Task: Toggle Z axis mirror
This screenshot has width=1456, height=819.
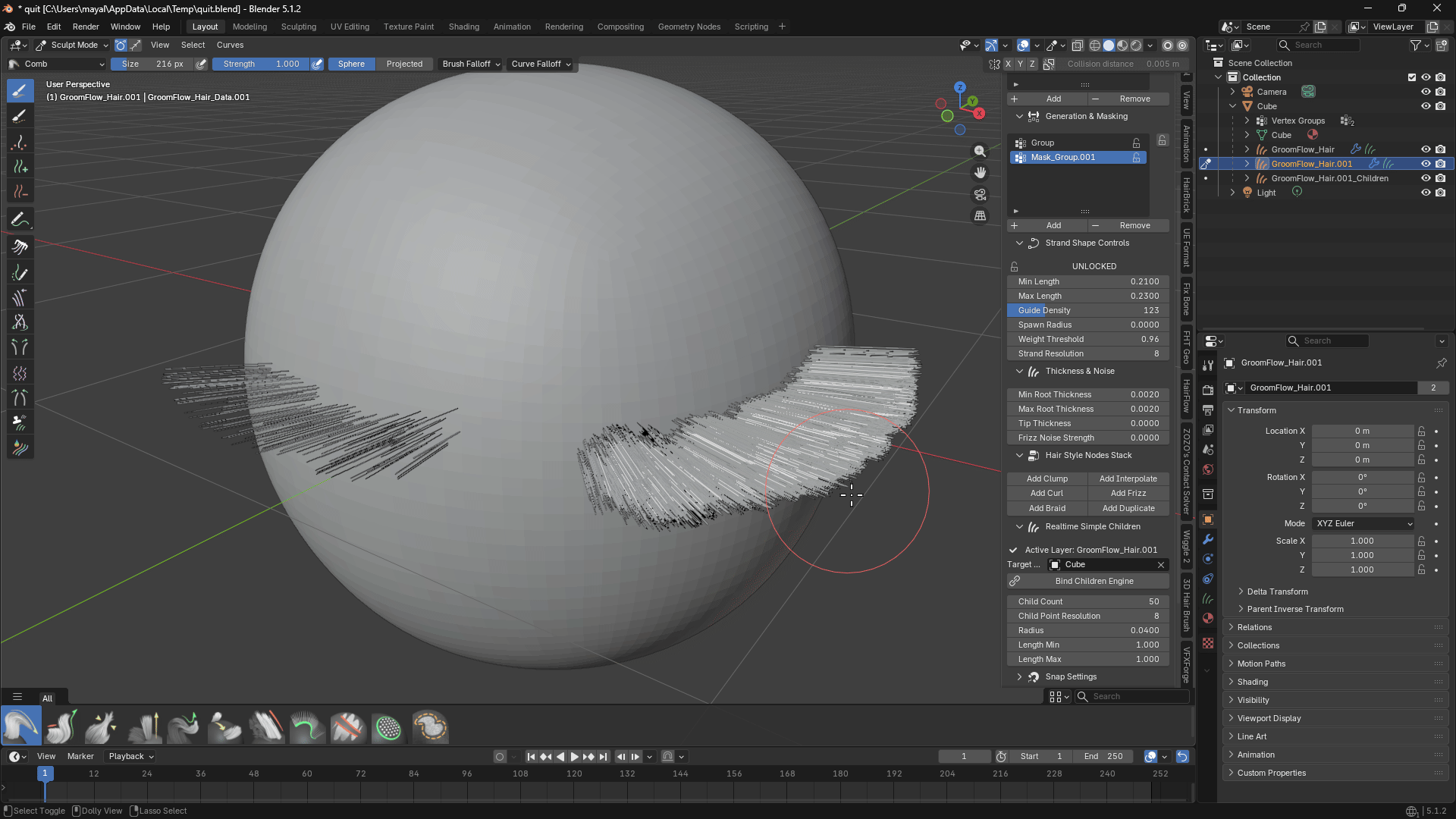Action: coord(1033,64)
